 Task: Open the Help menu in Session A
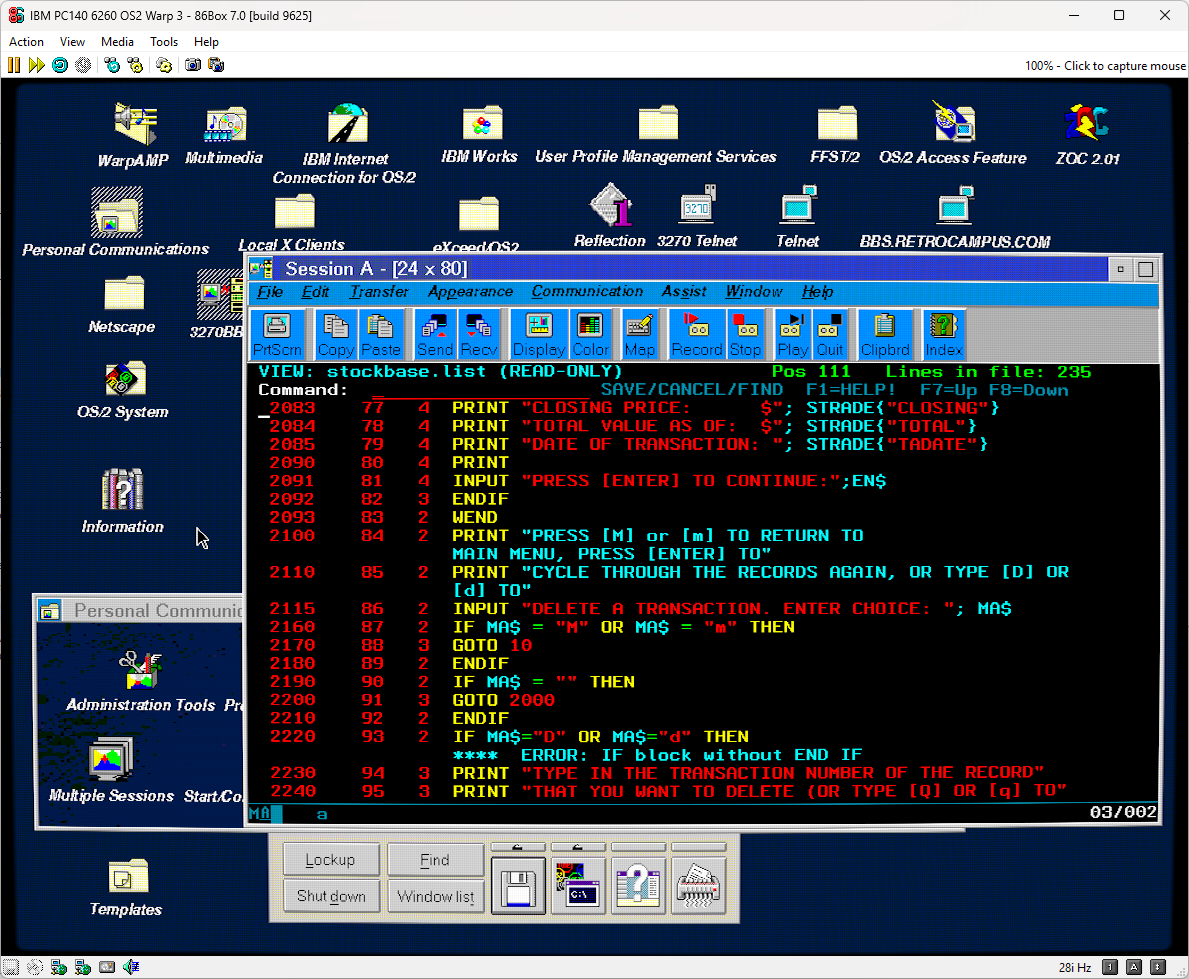click(x=817, y=292)
